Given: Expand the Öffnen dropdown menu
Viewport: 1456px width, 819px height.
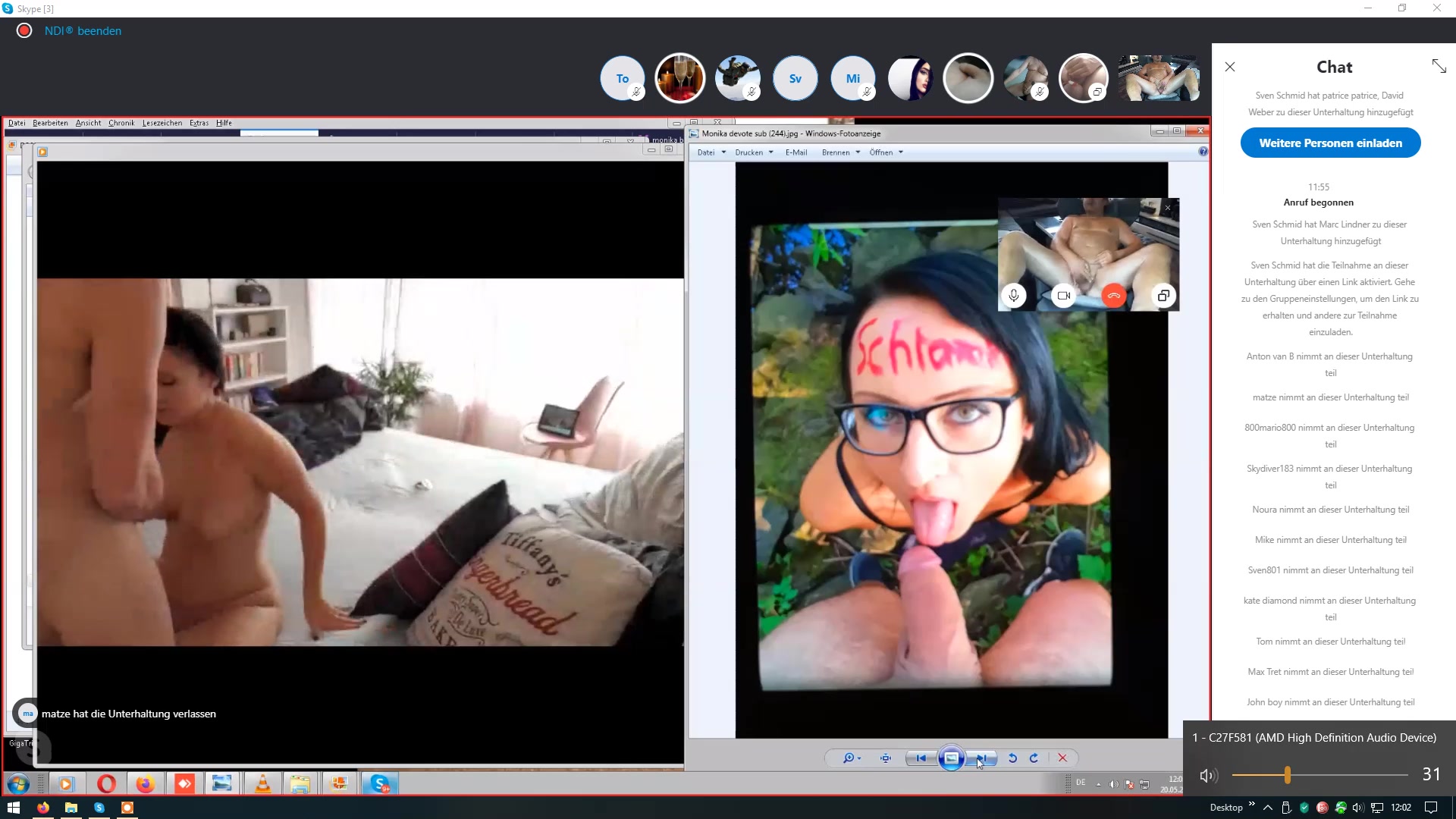Looking at the screenshot, I should tap(886, 152).
